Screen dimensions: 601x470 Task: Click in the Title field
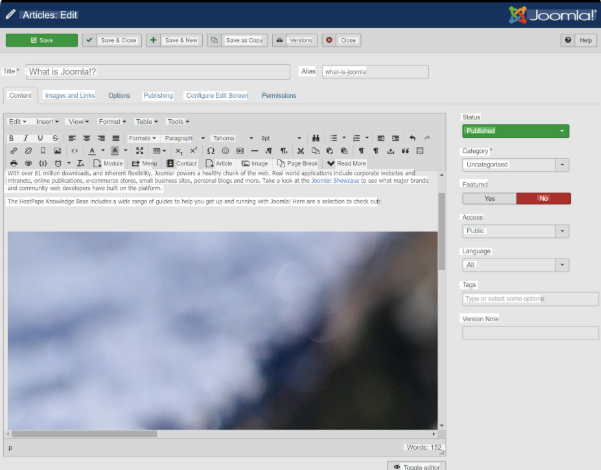158,72
